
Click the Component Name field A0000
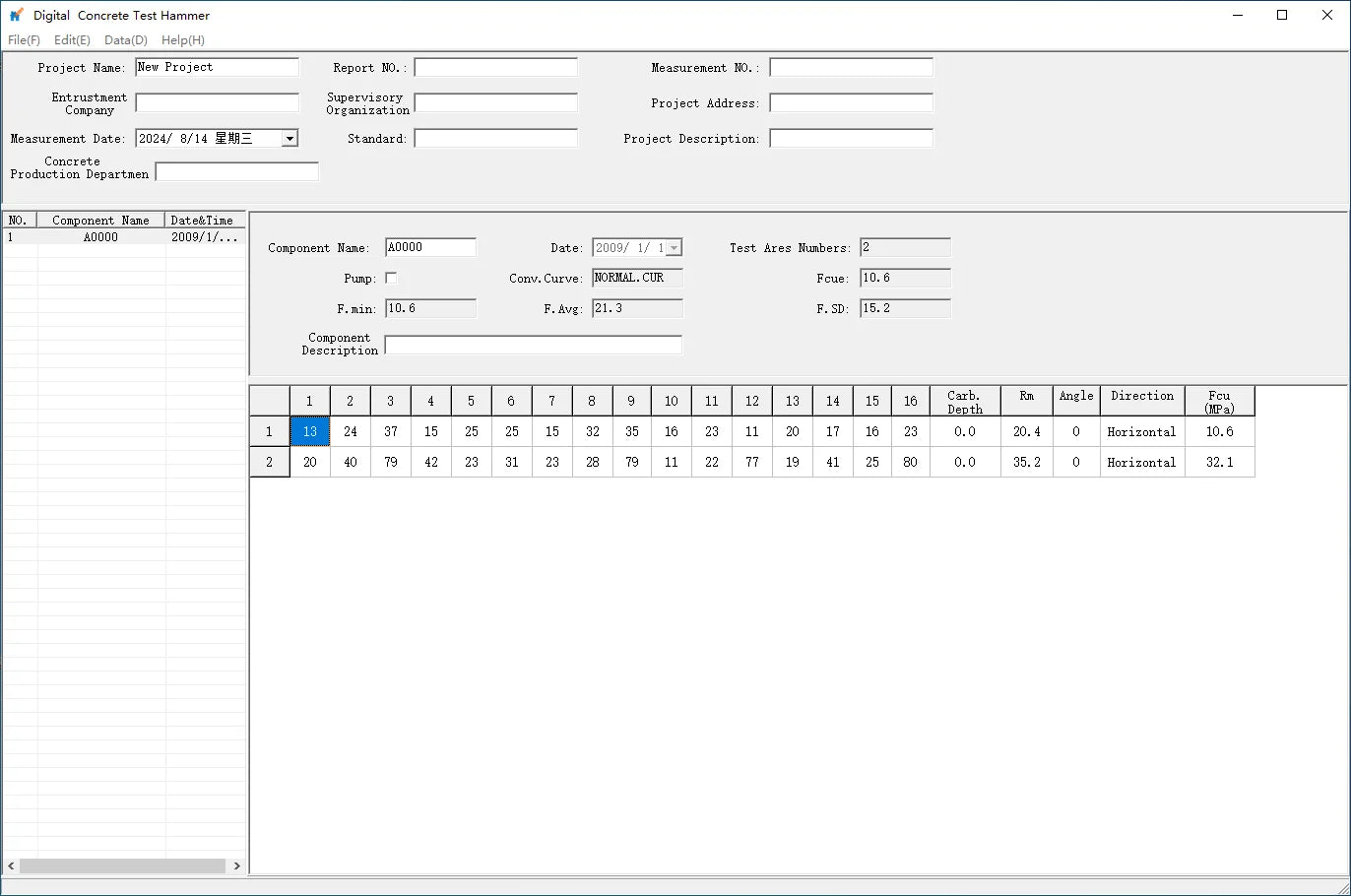coord(430,247)
